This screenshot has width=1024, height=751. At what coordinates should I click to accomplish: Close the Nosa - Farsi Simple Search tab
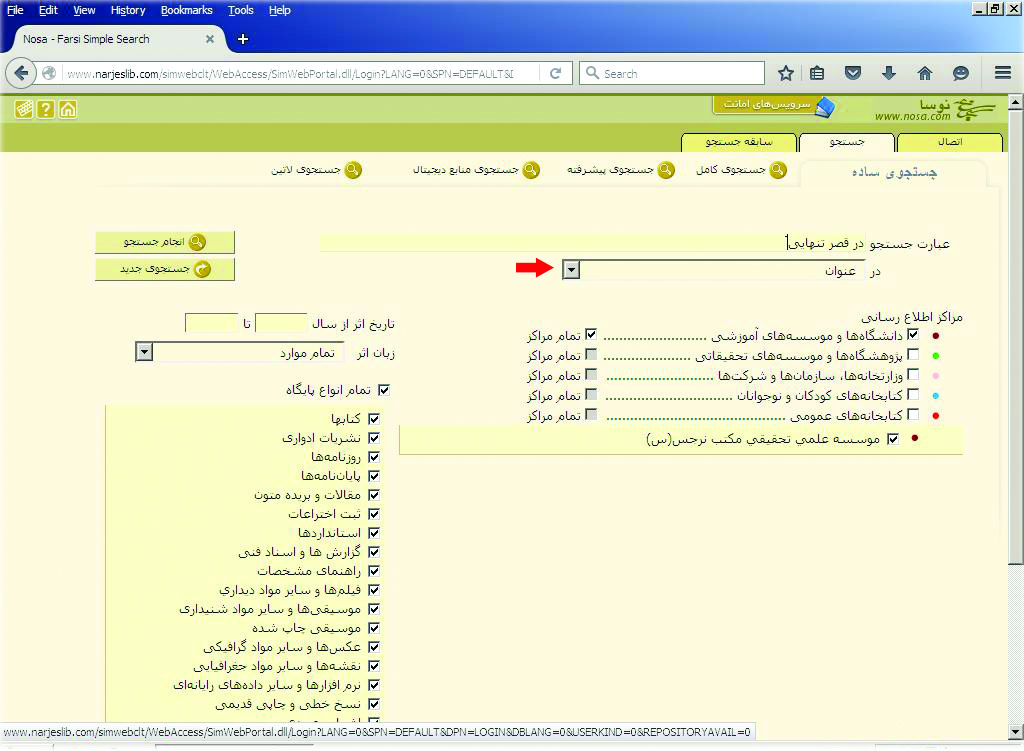[210, 39]
